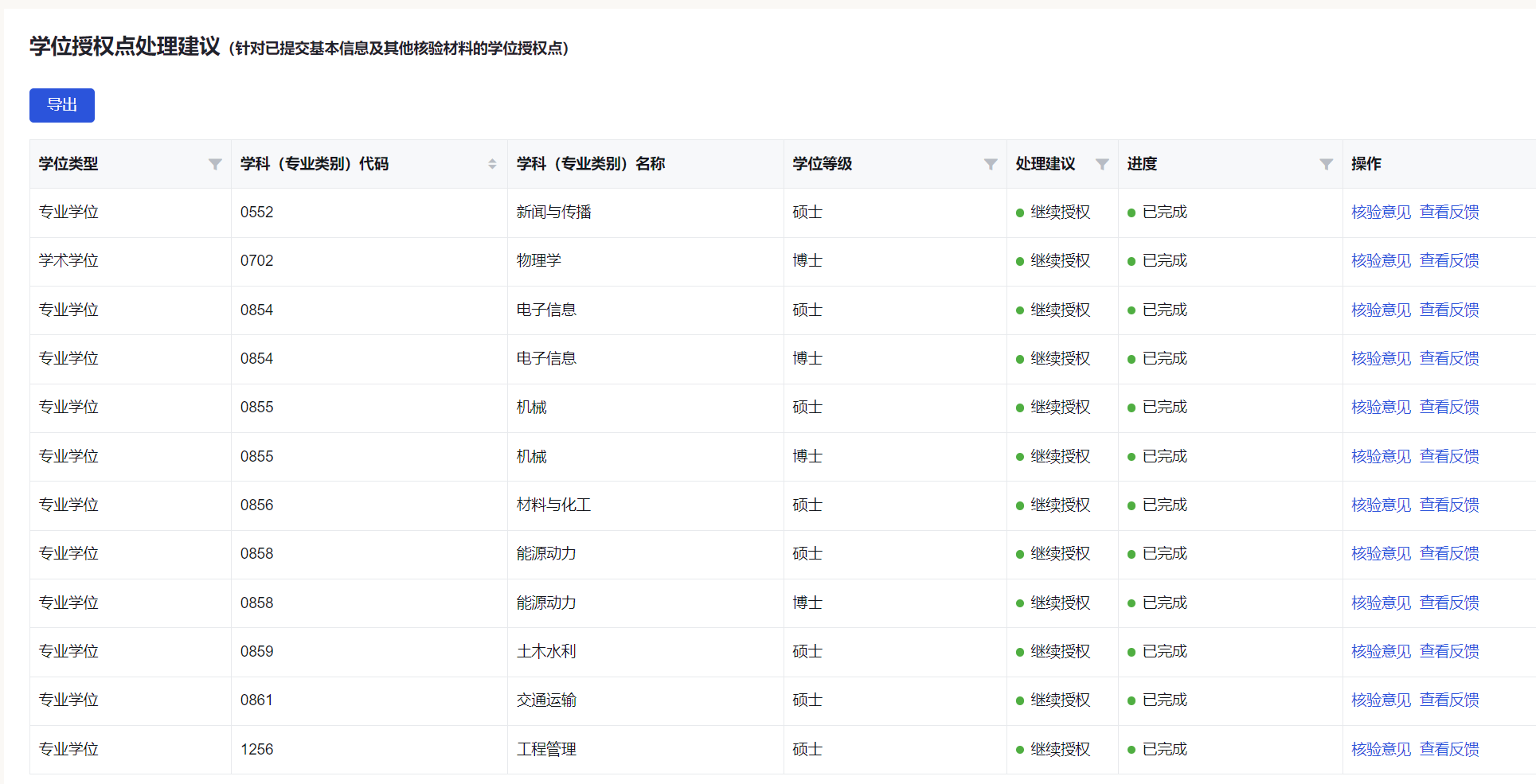Click the sort arrows in 学科代码 column header

(492, 164)
